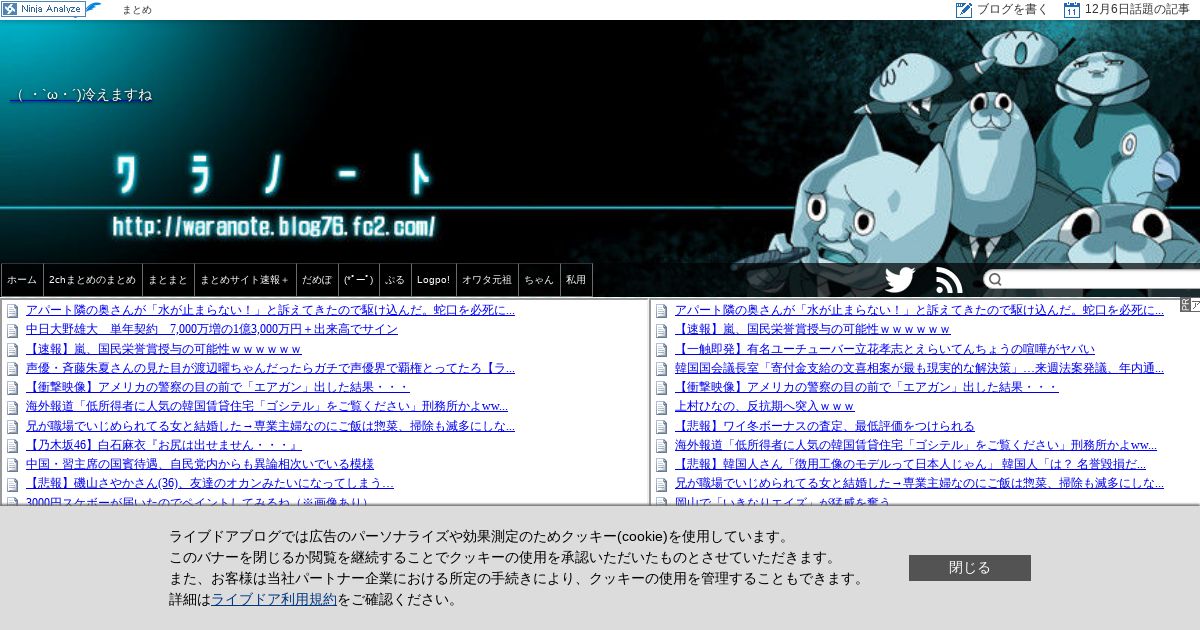The width and height of the screenshot is (1200, 630).
Task: Open the ちゃん menu item
Action: tap(539, 280)
